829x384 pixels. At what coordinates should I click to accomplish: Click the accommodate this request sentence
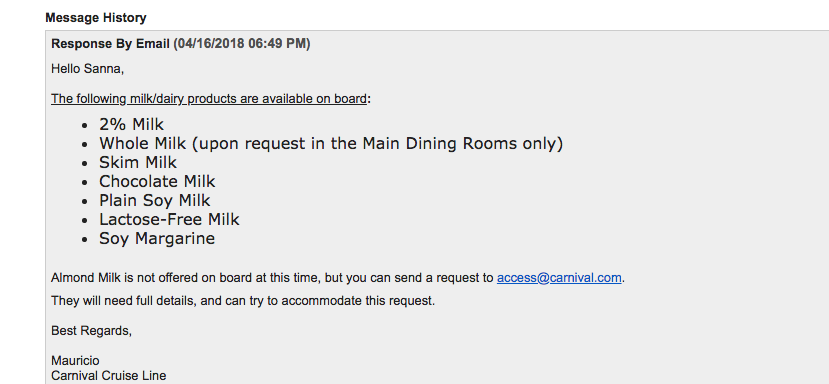click(x=243, y=301)
